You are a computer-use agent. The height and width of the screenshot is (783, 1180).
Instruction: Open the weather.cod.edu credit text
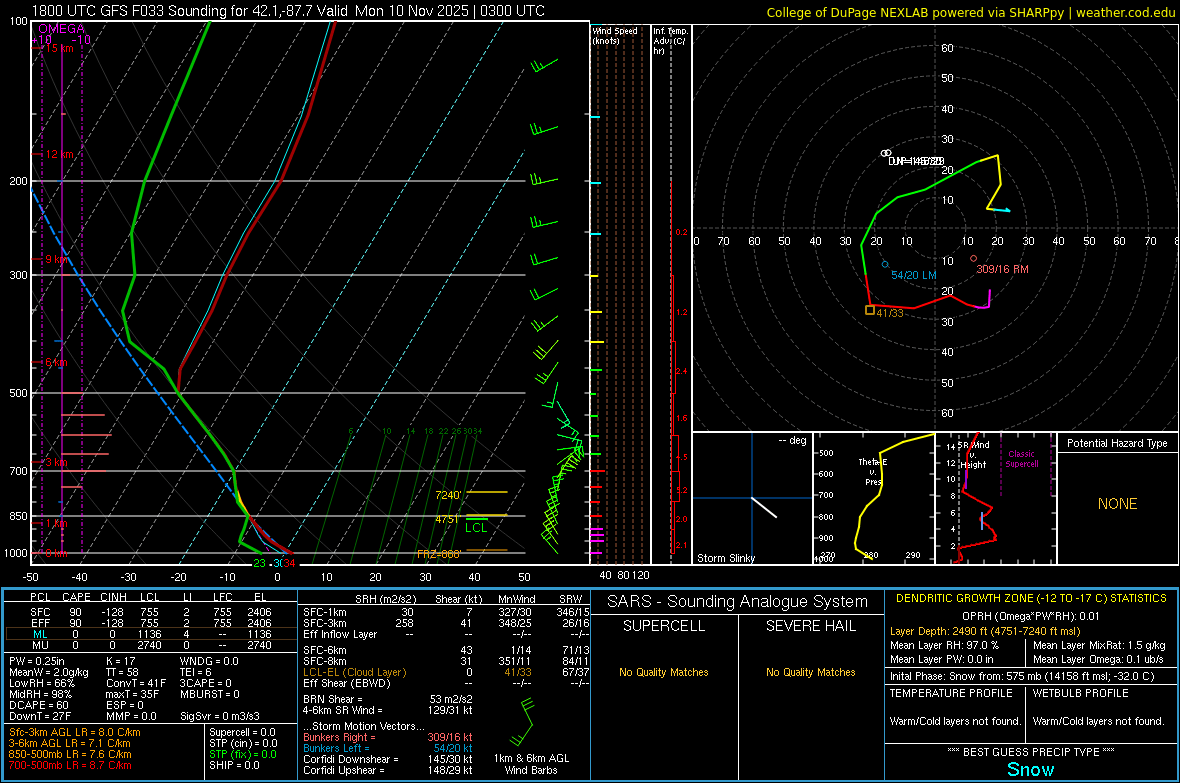click(x=1125, y=12)
